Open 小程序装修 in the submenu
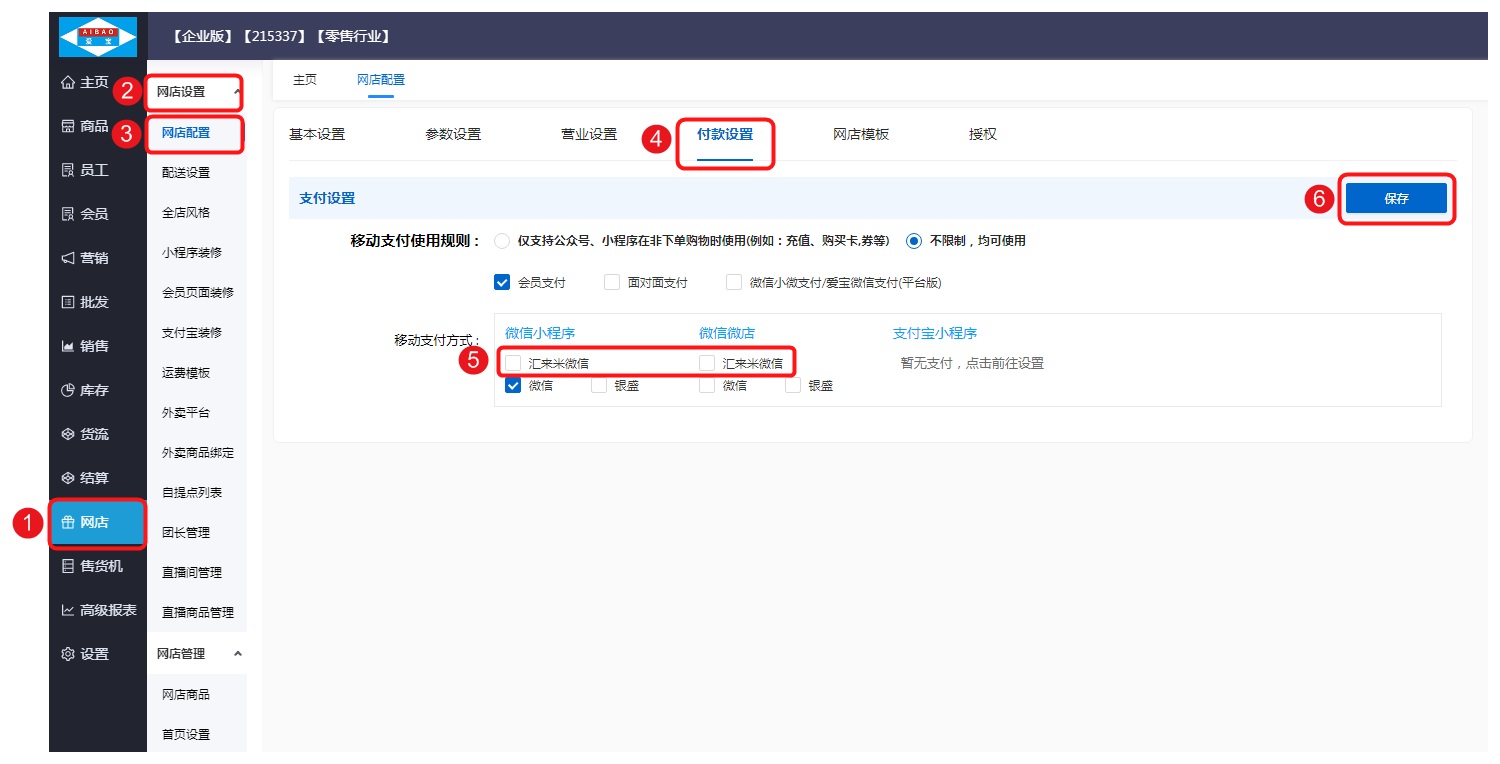This screenshot has height=764, width=1500. pos(192,252)
